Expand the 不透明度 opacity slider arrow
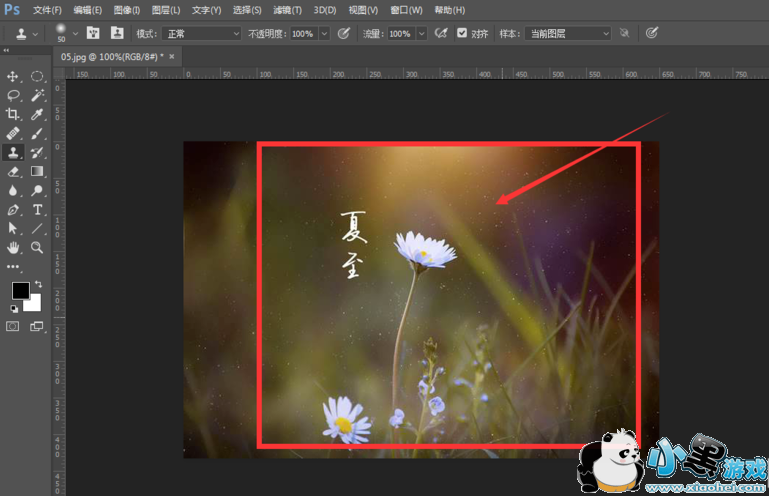 324,33
